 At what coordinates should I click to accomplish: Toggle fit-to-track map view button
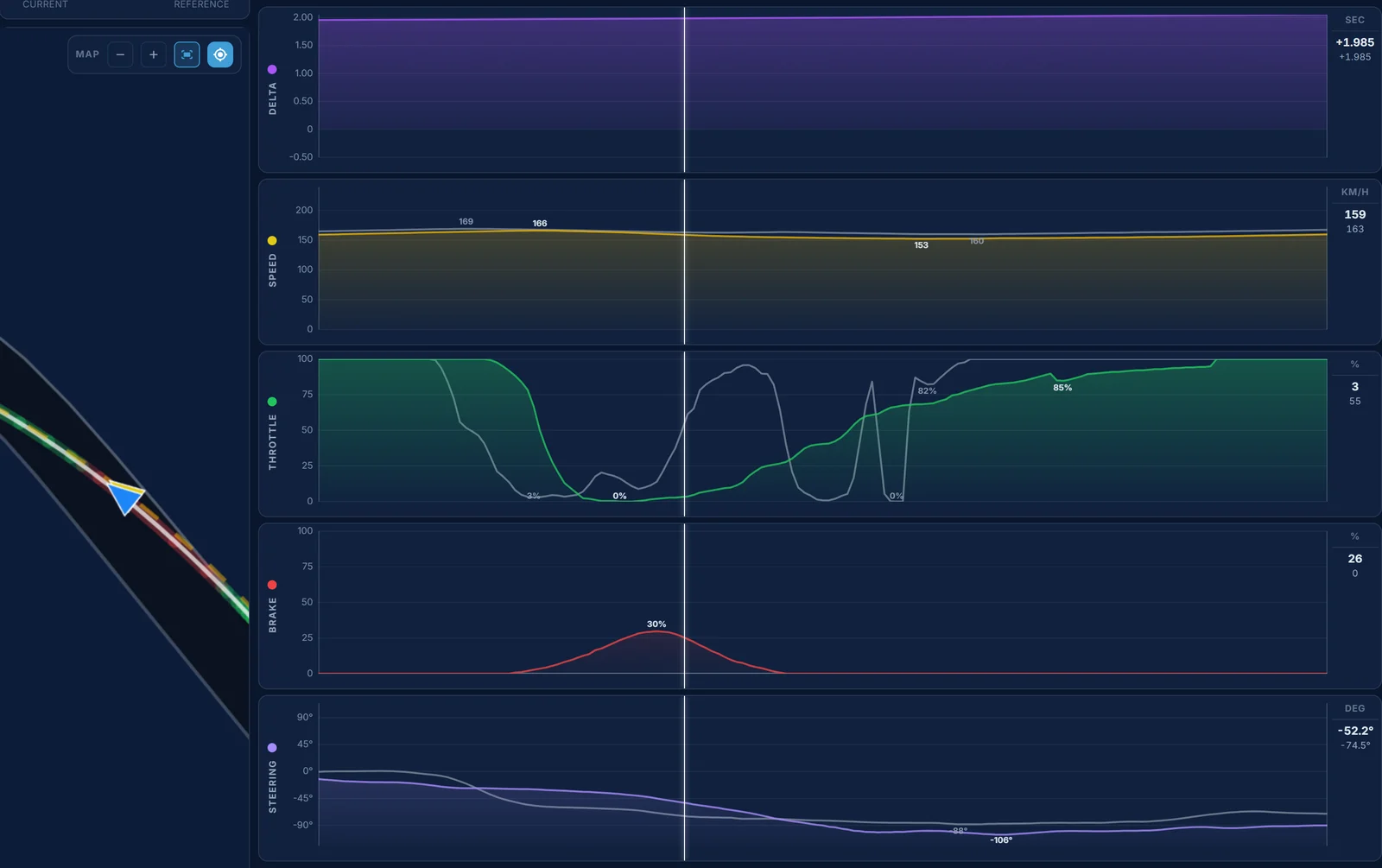pyautogui.click(x=187, y=54)
